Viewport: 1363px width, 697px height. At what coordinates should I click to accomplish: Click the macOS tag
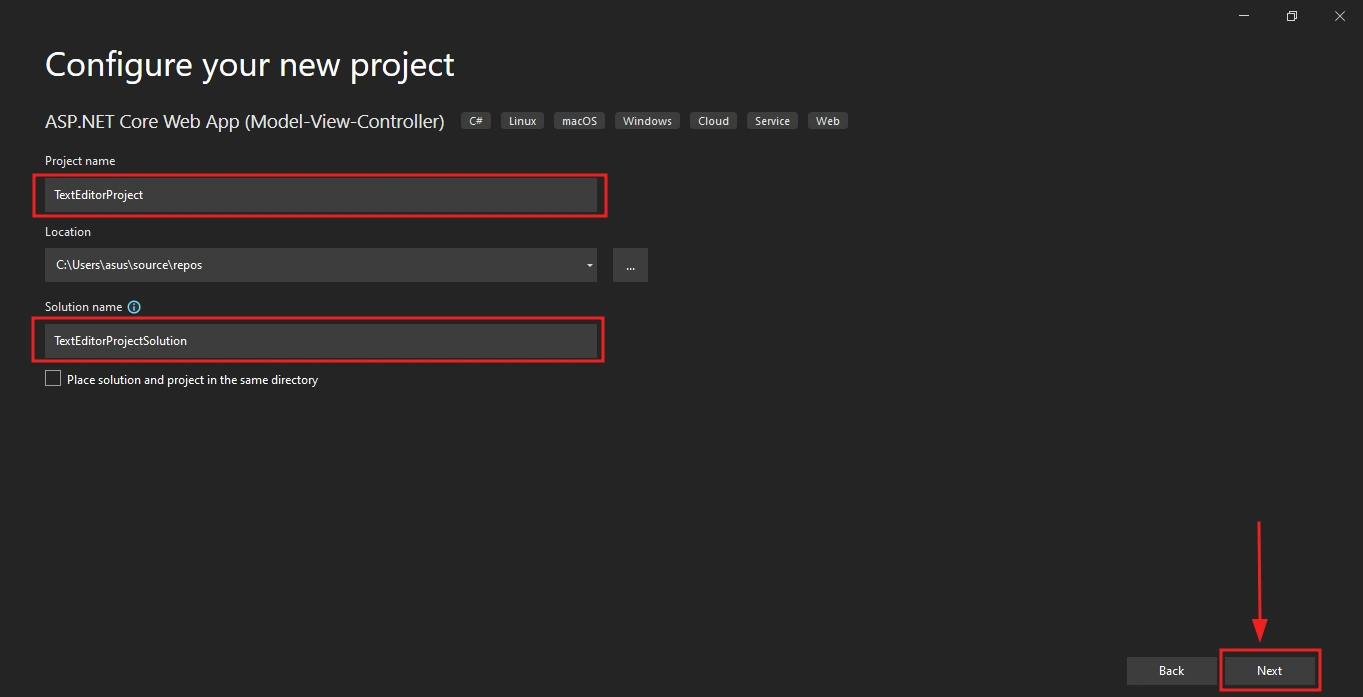[x=580, y=121]
